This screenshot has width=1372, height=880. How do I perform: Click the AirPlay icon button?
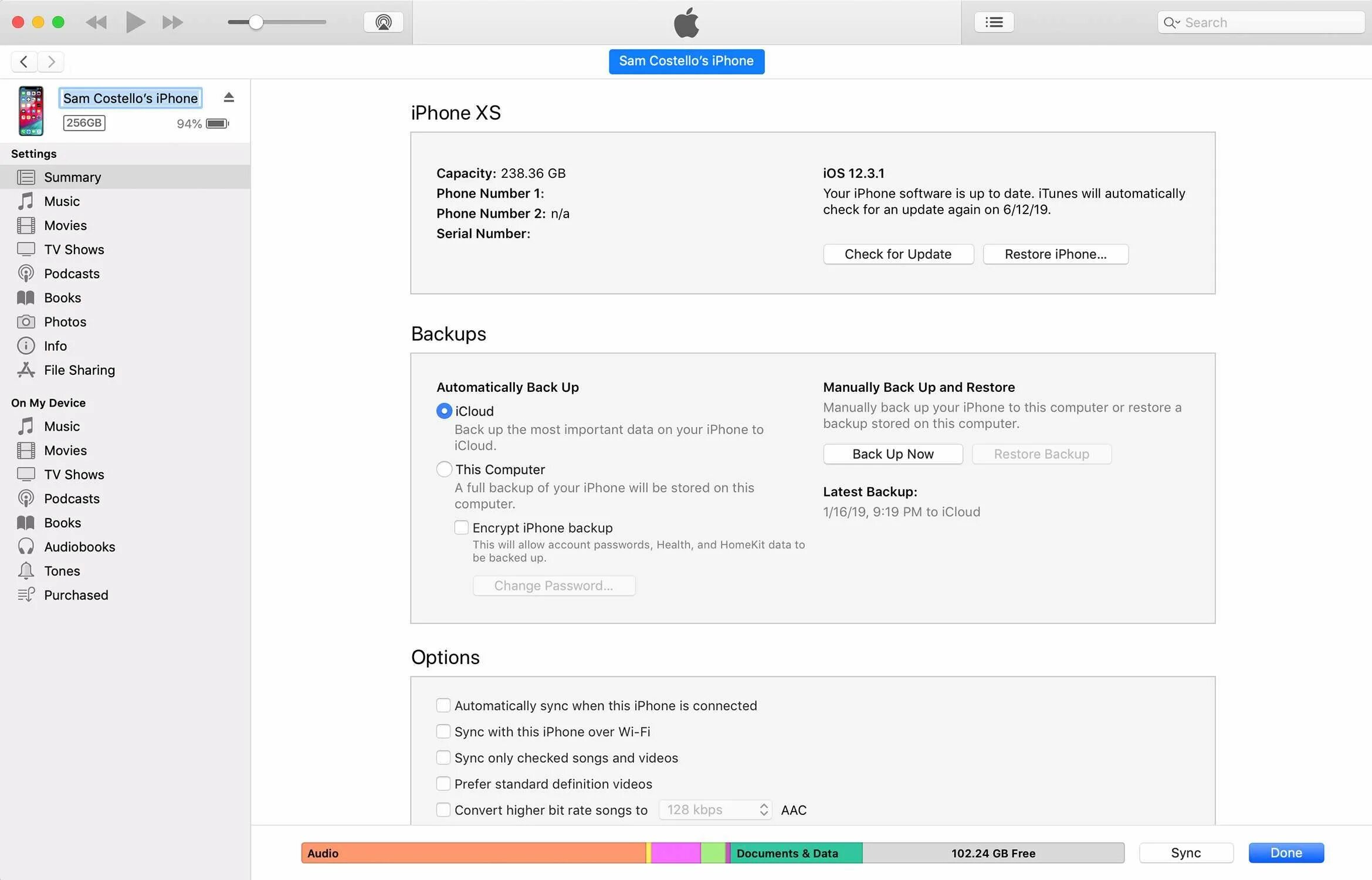[383, 22]
